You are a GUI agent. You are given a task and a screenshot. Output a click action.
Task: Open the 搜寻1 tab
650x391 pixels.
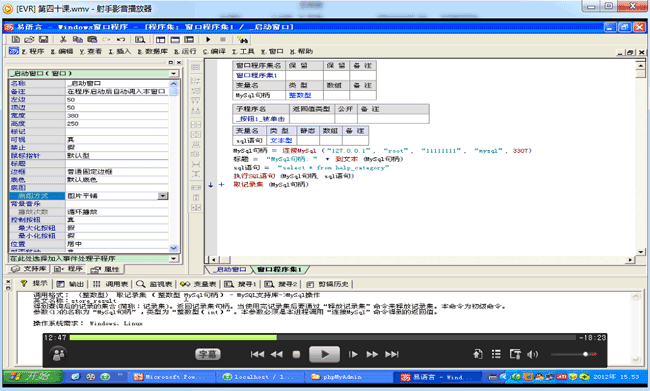241,284
